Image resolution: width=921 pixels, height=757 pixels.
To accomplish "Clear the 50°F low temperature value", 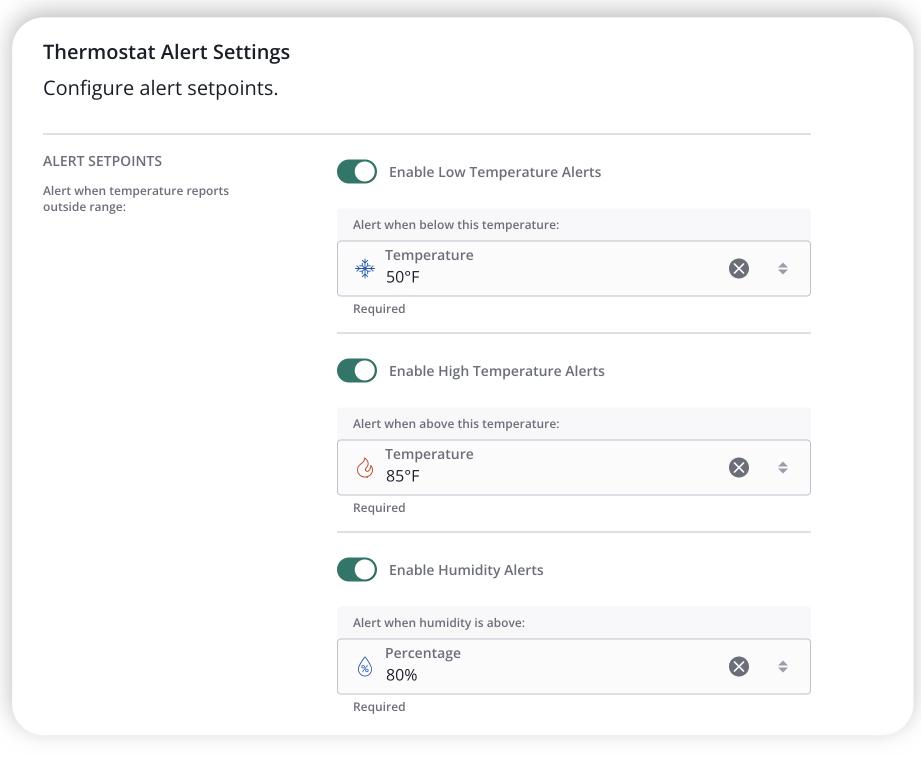I will pyautogui.click(x=739, y=268).
